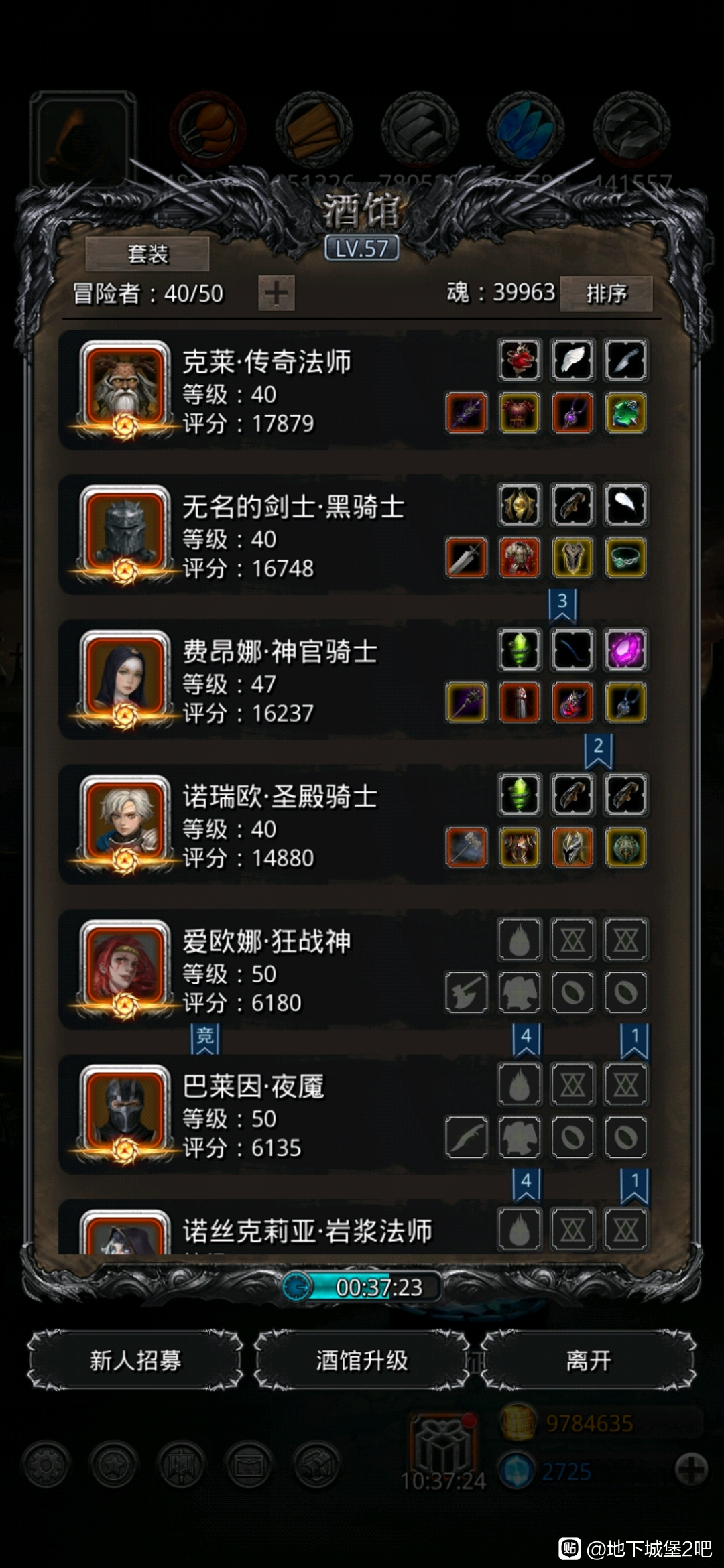Click 无名的剑士·黑骑士 sword weapon icon

pyautogui.click(x=467, y=557)
